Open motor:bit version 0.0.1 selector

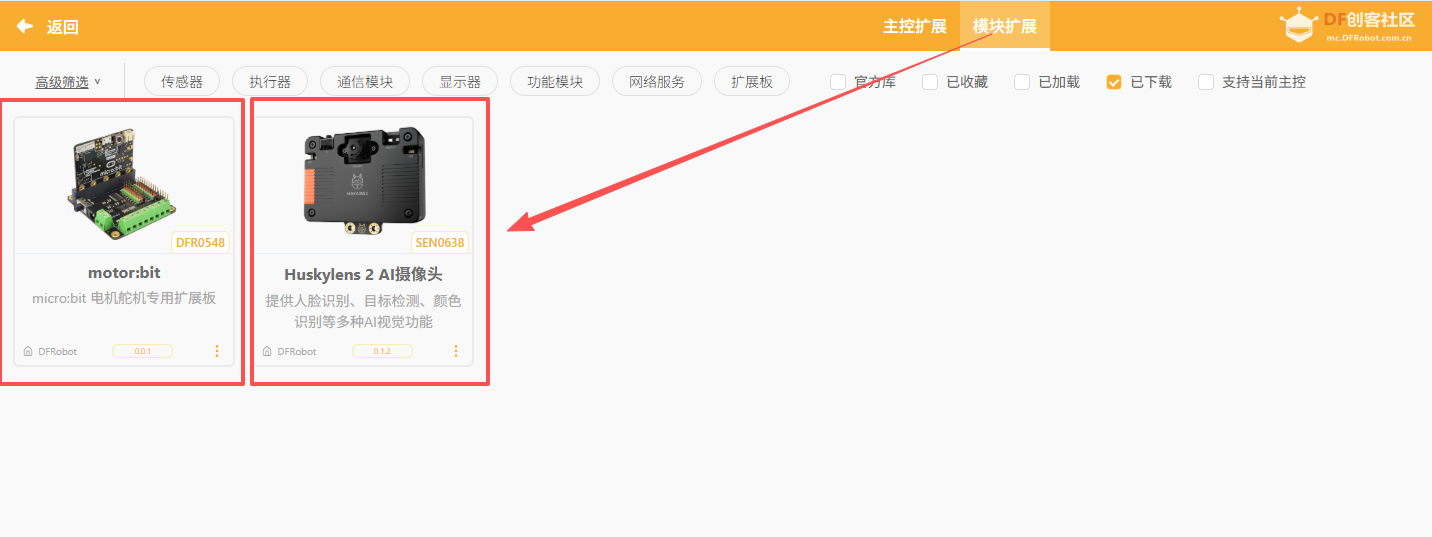coord(142,352)
